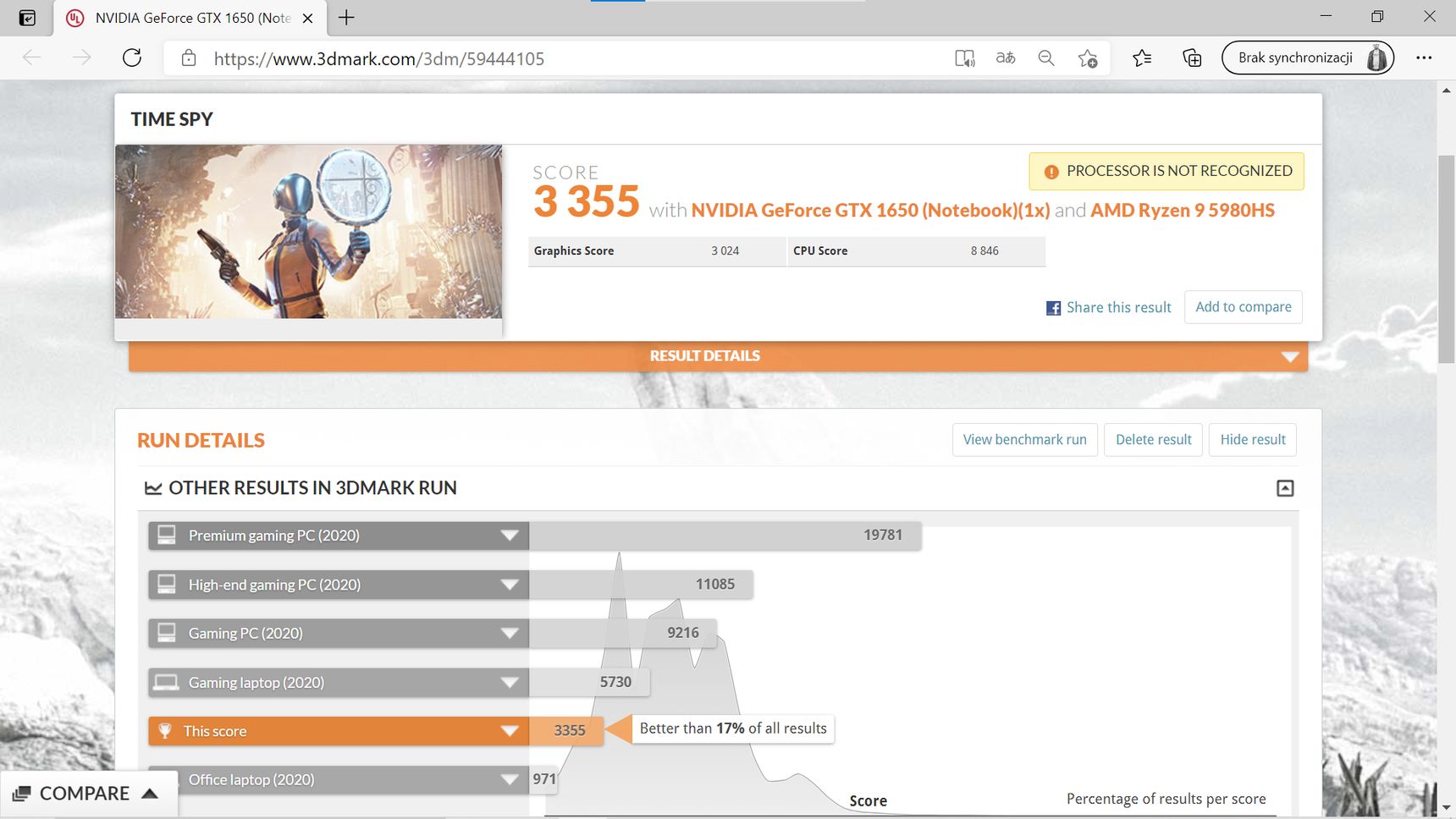
Task: Open the tab actions menu icon
Action: pos(27,18)
